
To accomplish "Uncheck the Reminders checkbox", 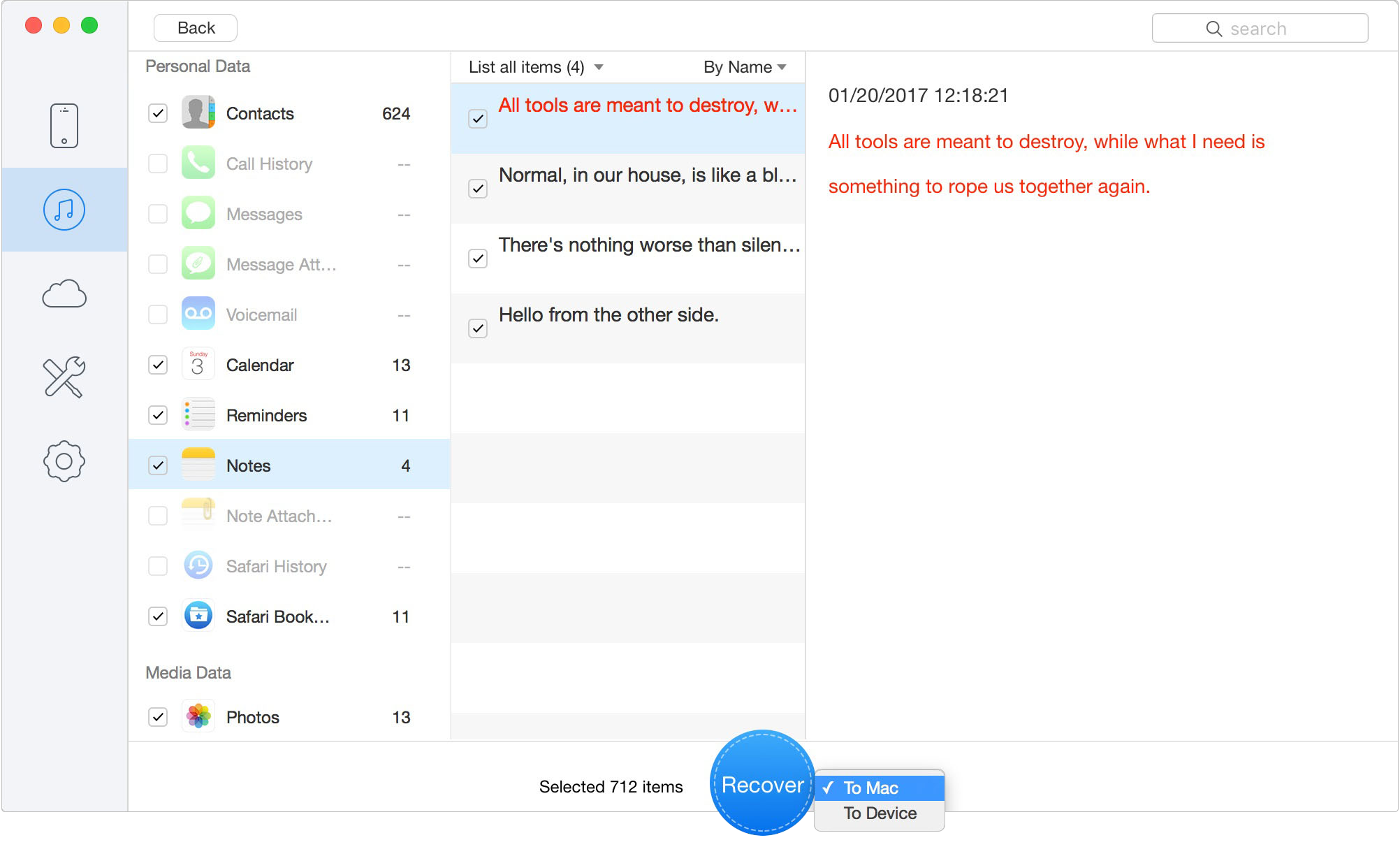I will point(158,415).
